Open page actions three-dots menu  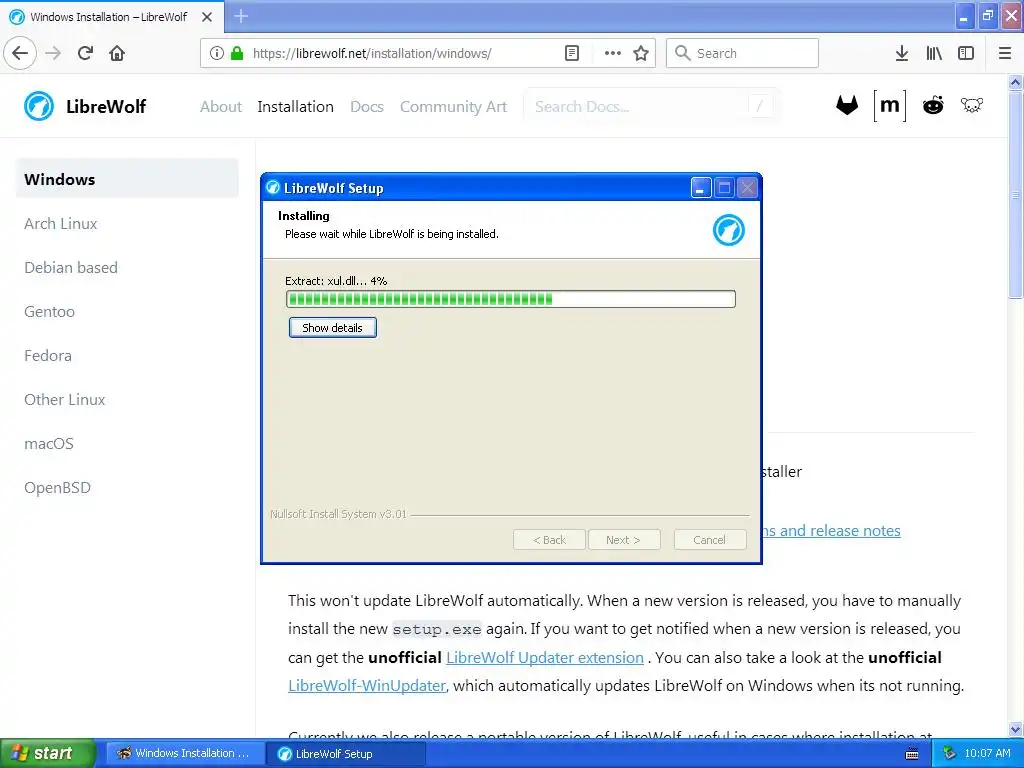point(613,53)
